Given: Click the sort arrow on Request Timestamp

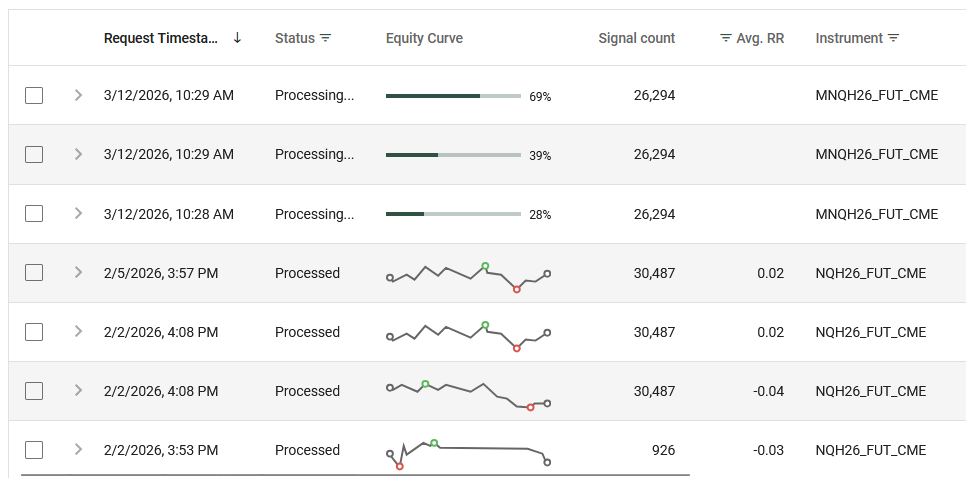Looking at the screenshot, I should [237, 38].
